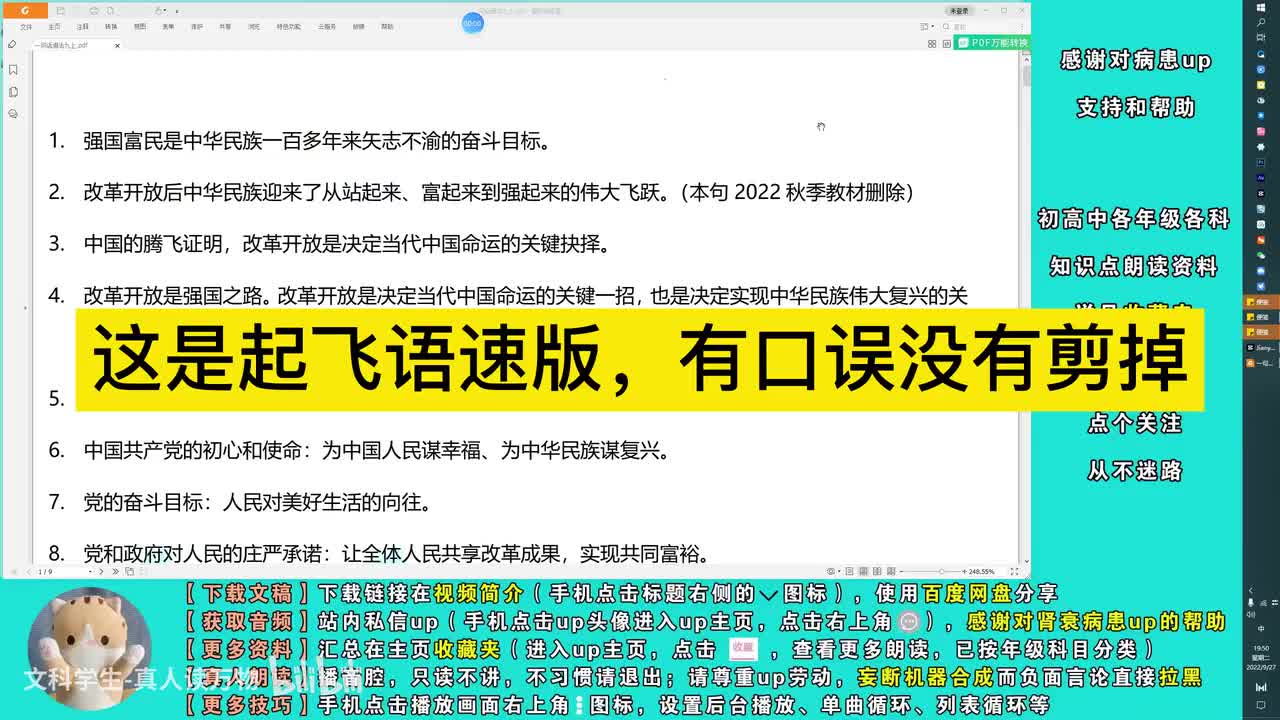Open the bookmarks panel icon
Image resolution: width=1280 pixels, height=720 pixels.
(13, 69)
